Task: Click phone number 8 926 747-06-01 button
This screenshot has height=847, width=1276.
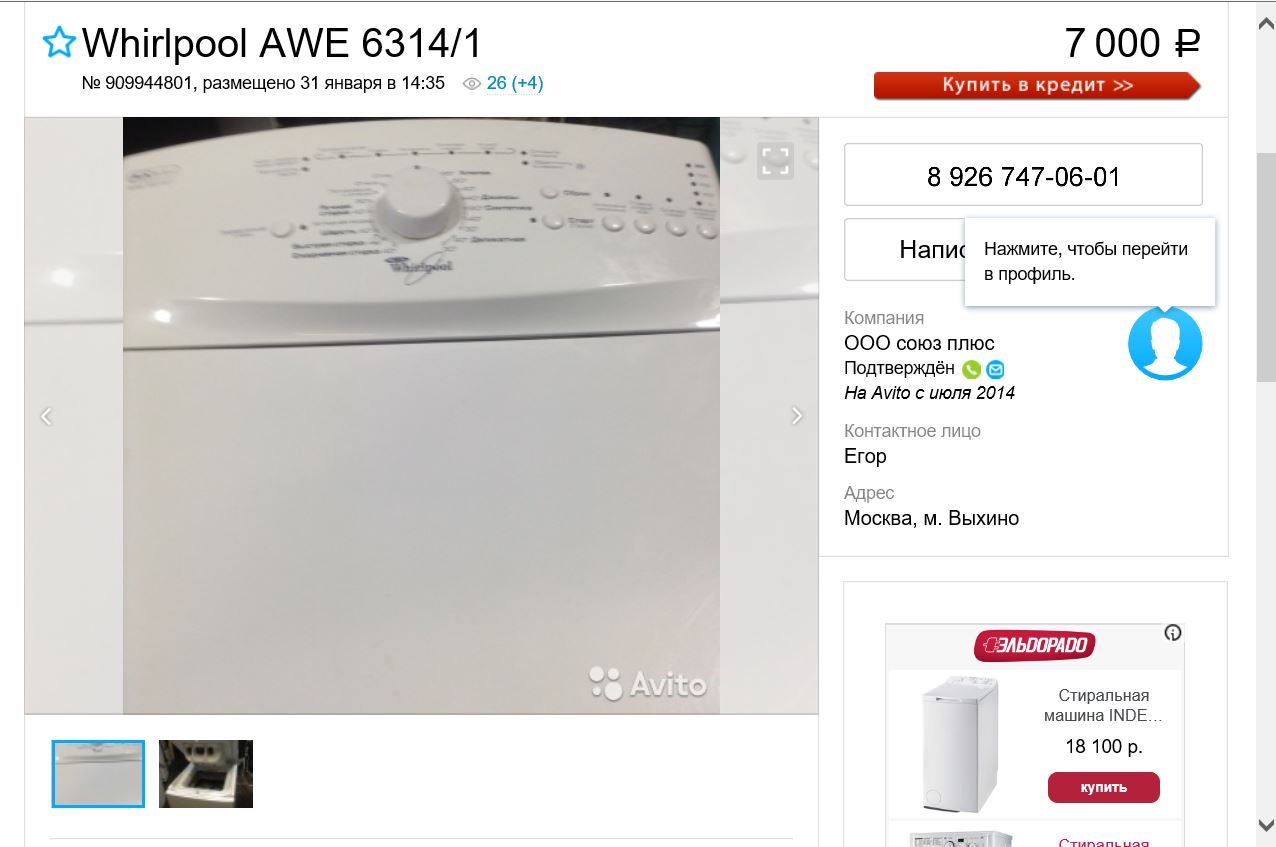Action: (x=1023, y=175)
